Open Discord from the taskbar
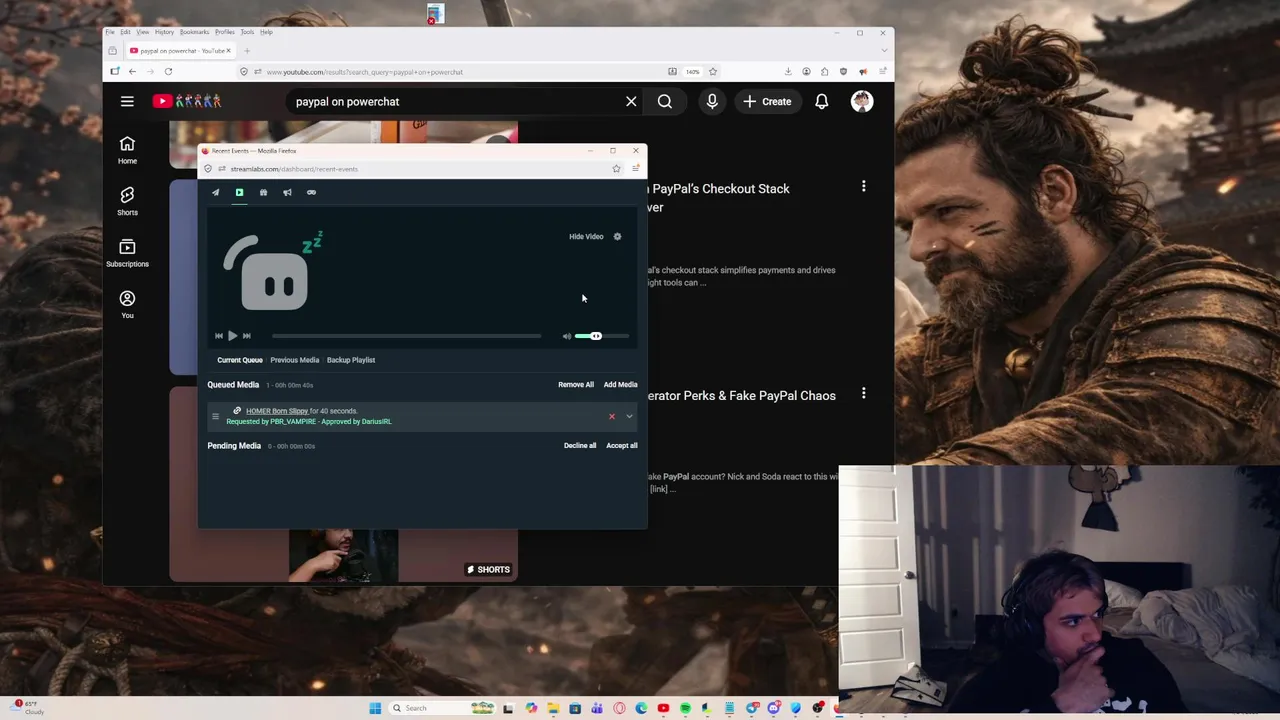Image resolution: width=1280 pixels, height=720 pixels. pyautogui.click(x=773, y=708)
